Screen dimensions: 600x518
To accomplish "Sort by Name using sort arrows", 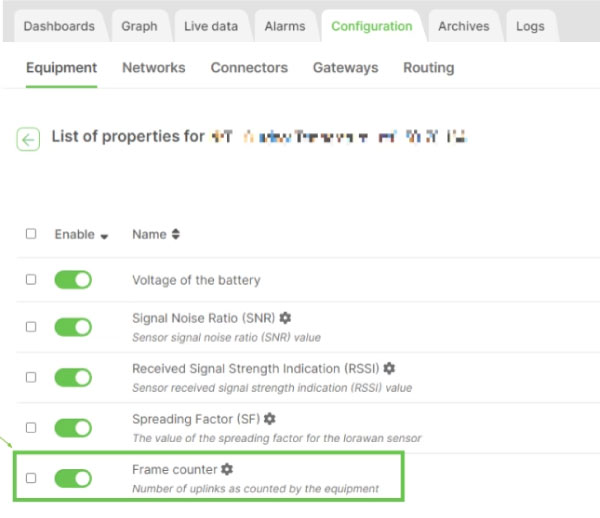I will pos(176,234).
